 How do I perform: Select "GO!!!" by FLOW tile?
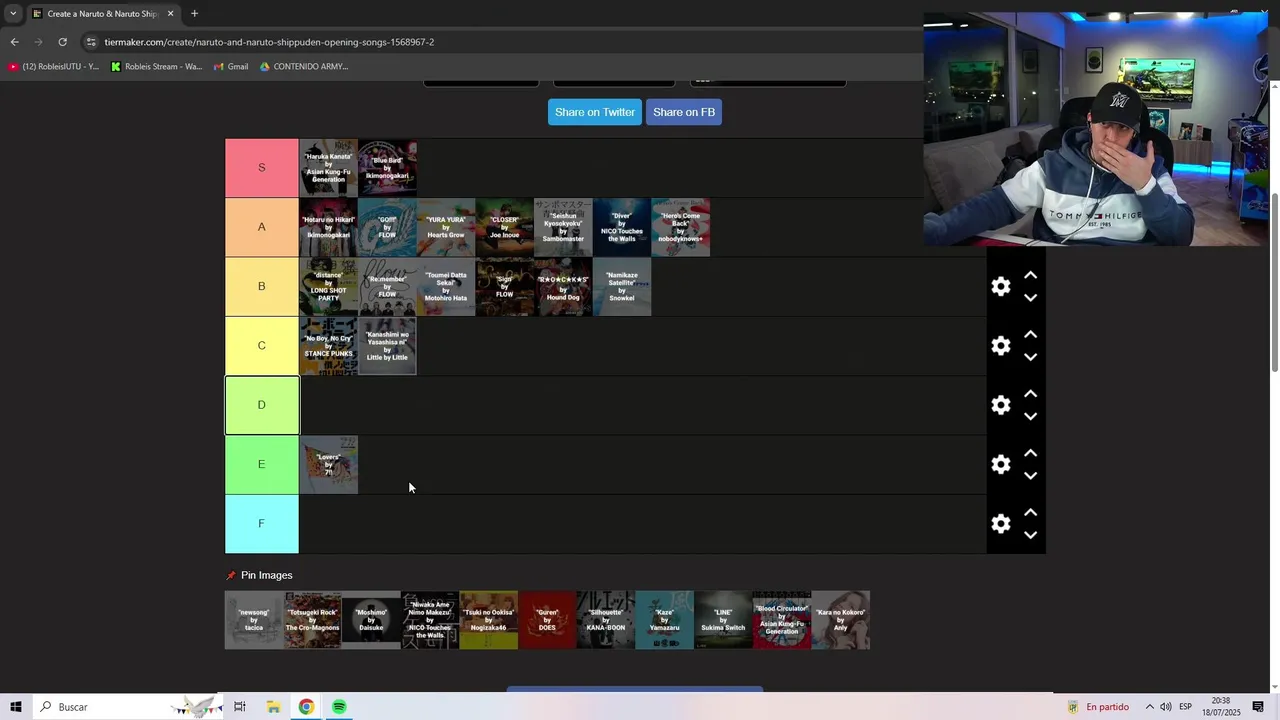coord(387,227)
